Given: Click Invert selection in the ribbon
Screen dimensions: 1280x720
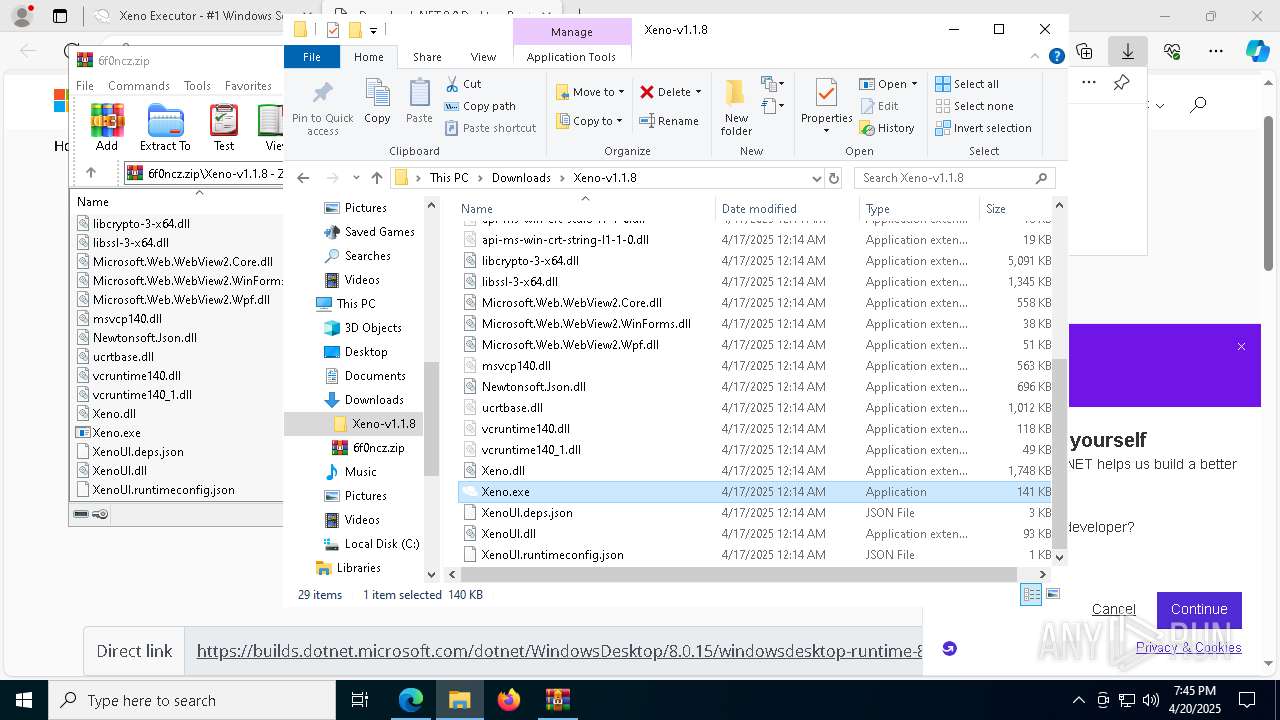Looking at the screenshot, I should [983, 128].
